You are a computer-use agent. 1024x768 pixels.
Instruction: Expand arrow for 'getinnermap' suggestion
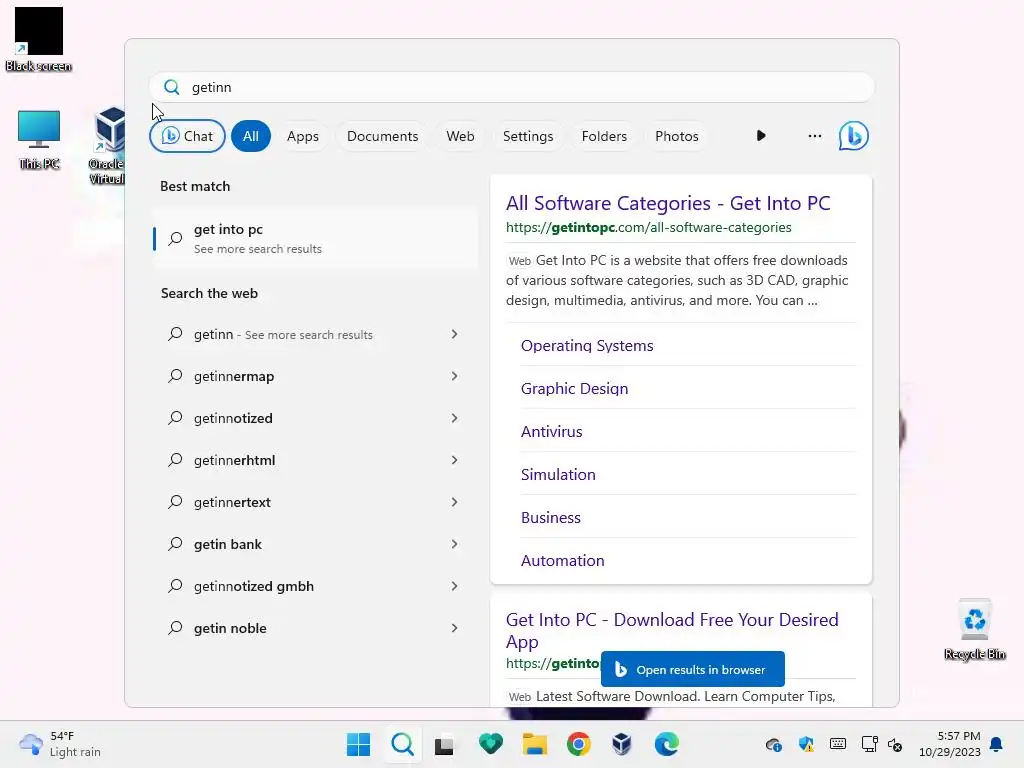(x=455, y=376)
